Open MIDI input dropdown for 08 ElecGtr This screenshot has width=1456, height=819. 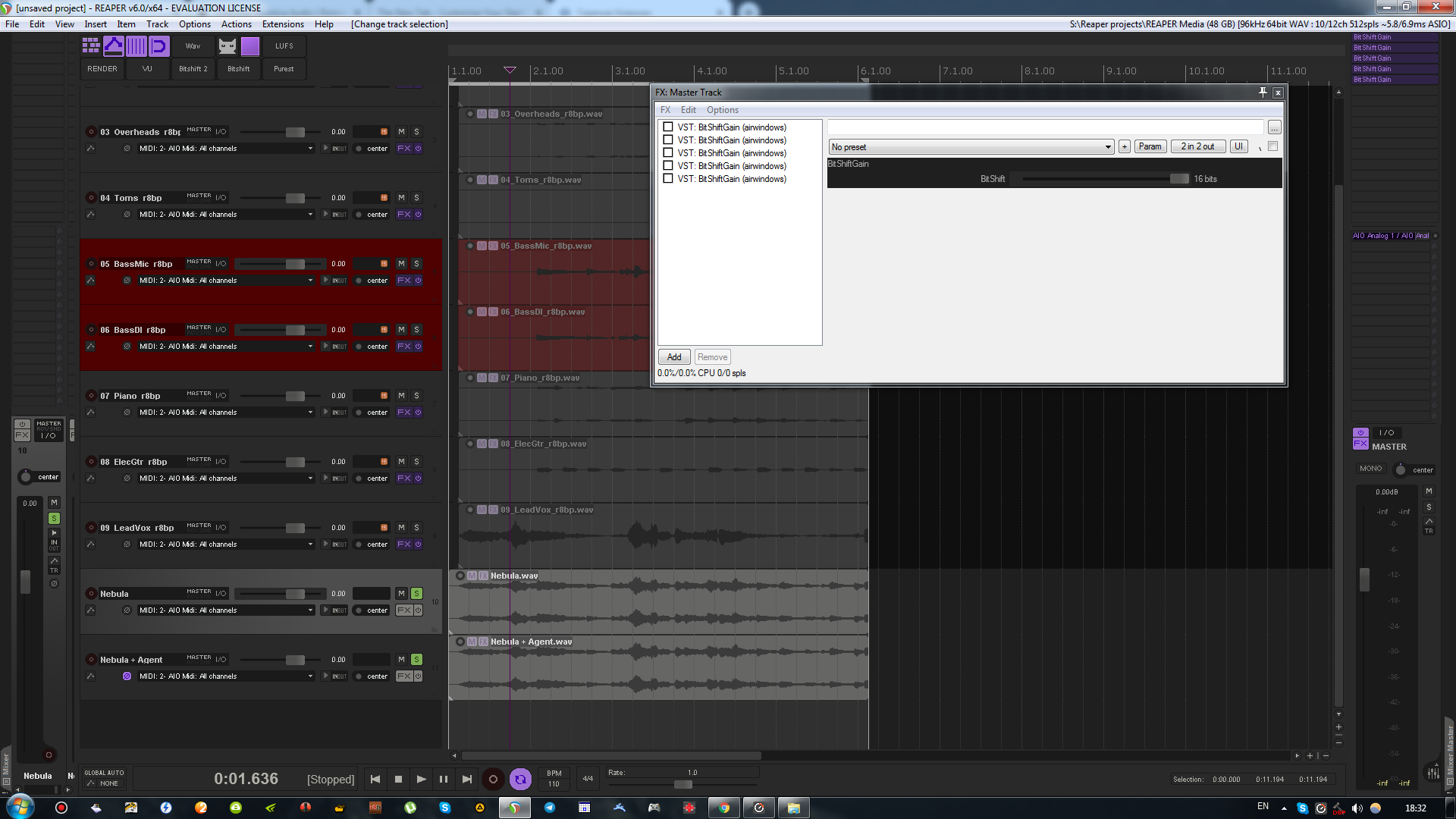tap(225, 479)
